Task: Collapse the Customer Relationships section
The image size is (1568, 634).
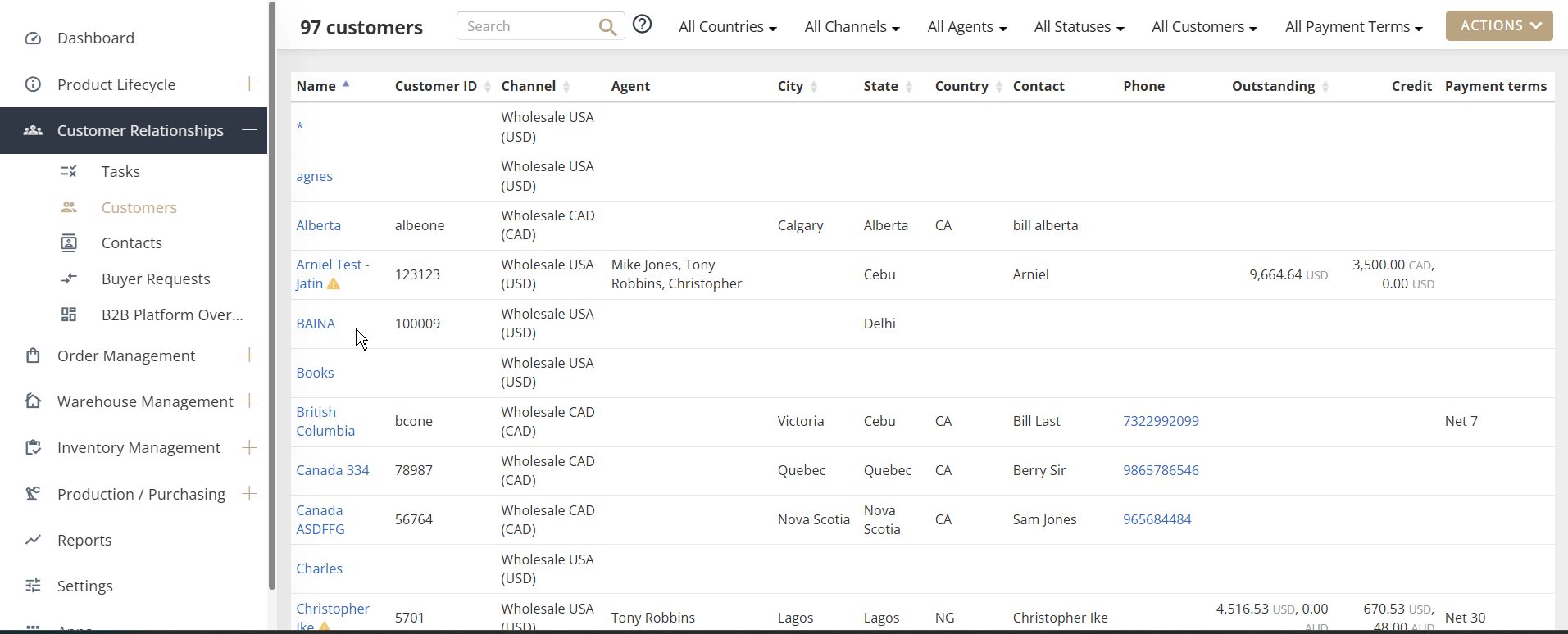Action: 249,130
